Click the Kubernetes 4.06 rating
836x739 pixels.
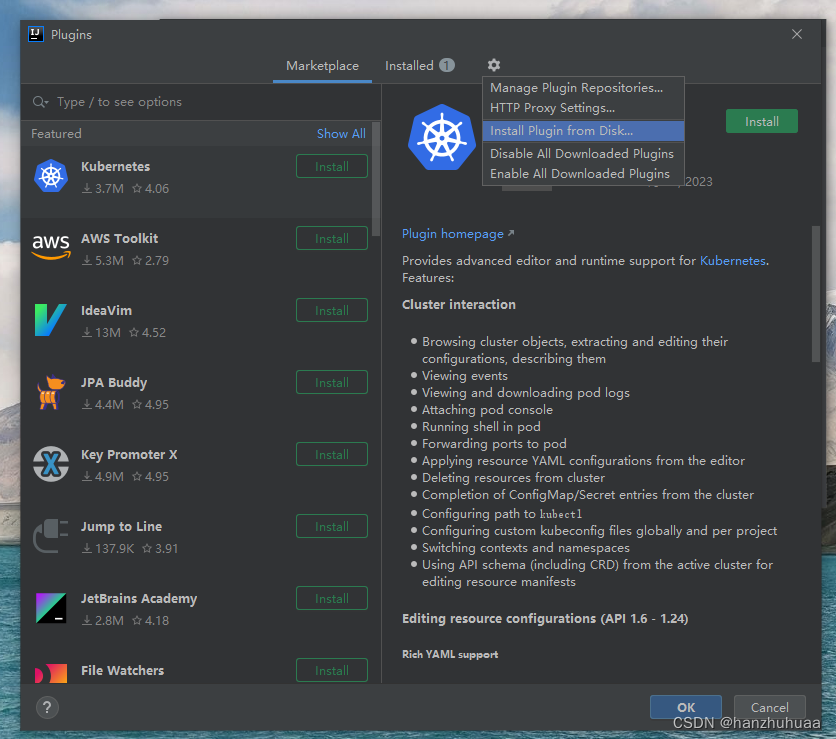pyautogui.click(x=150, y=189)
